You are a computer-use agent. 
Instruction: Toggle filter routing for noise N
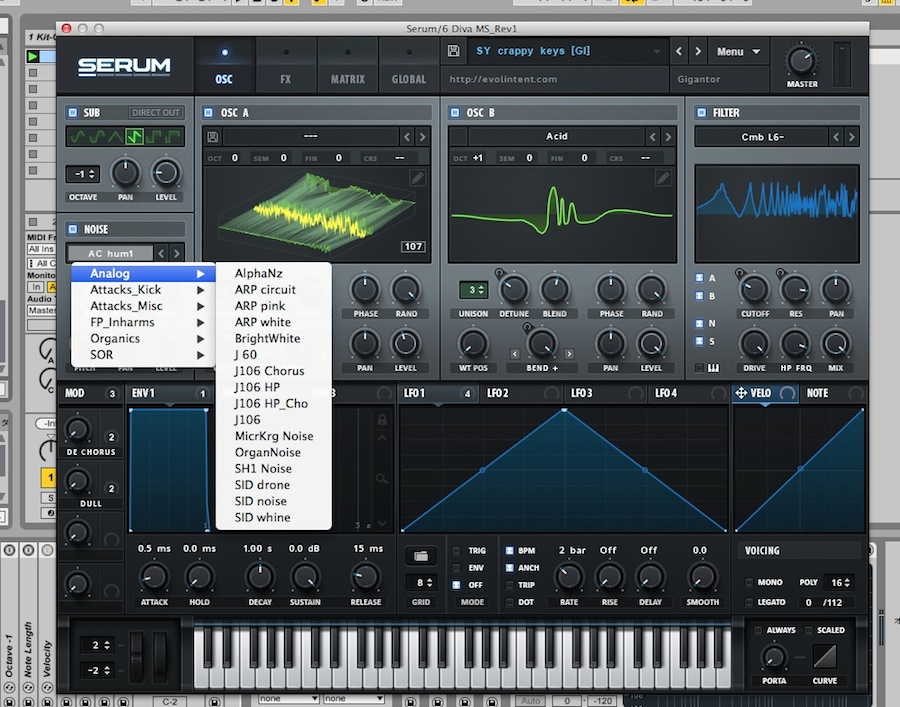[x=700, y=323]
